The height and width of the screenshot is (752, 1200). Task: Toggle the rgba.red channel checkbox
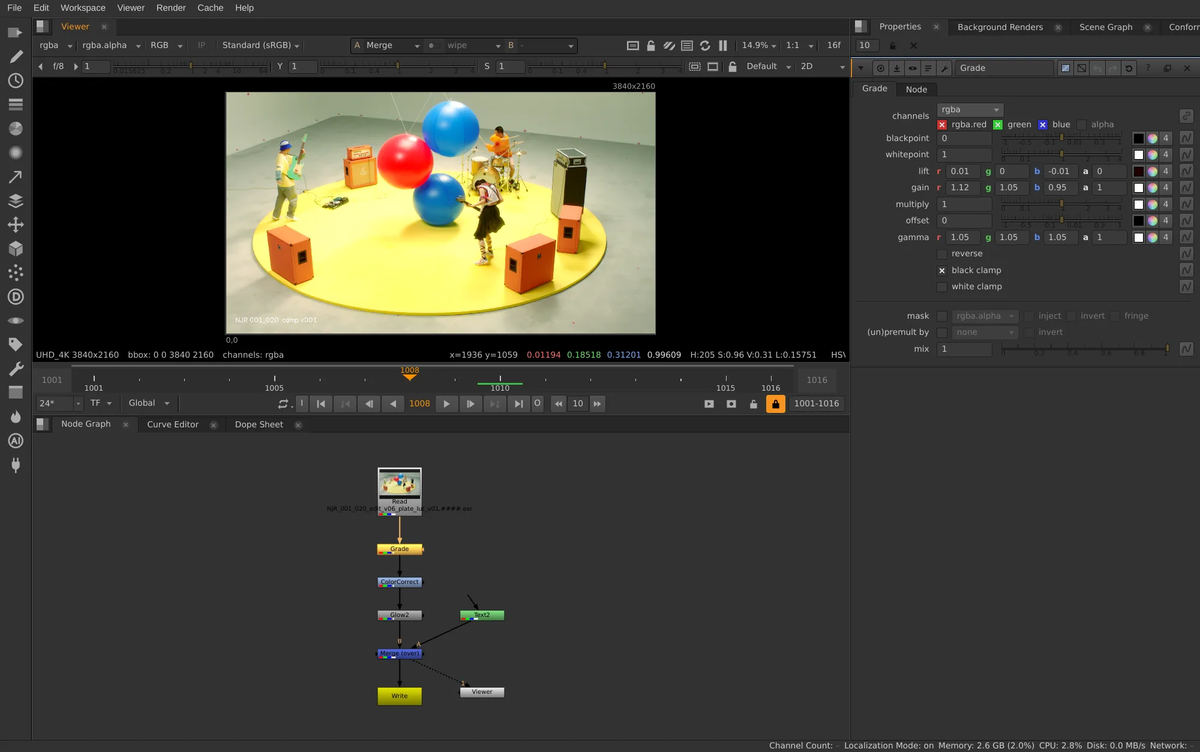942,125
